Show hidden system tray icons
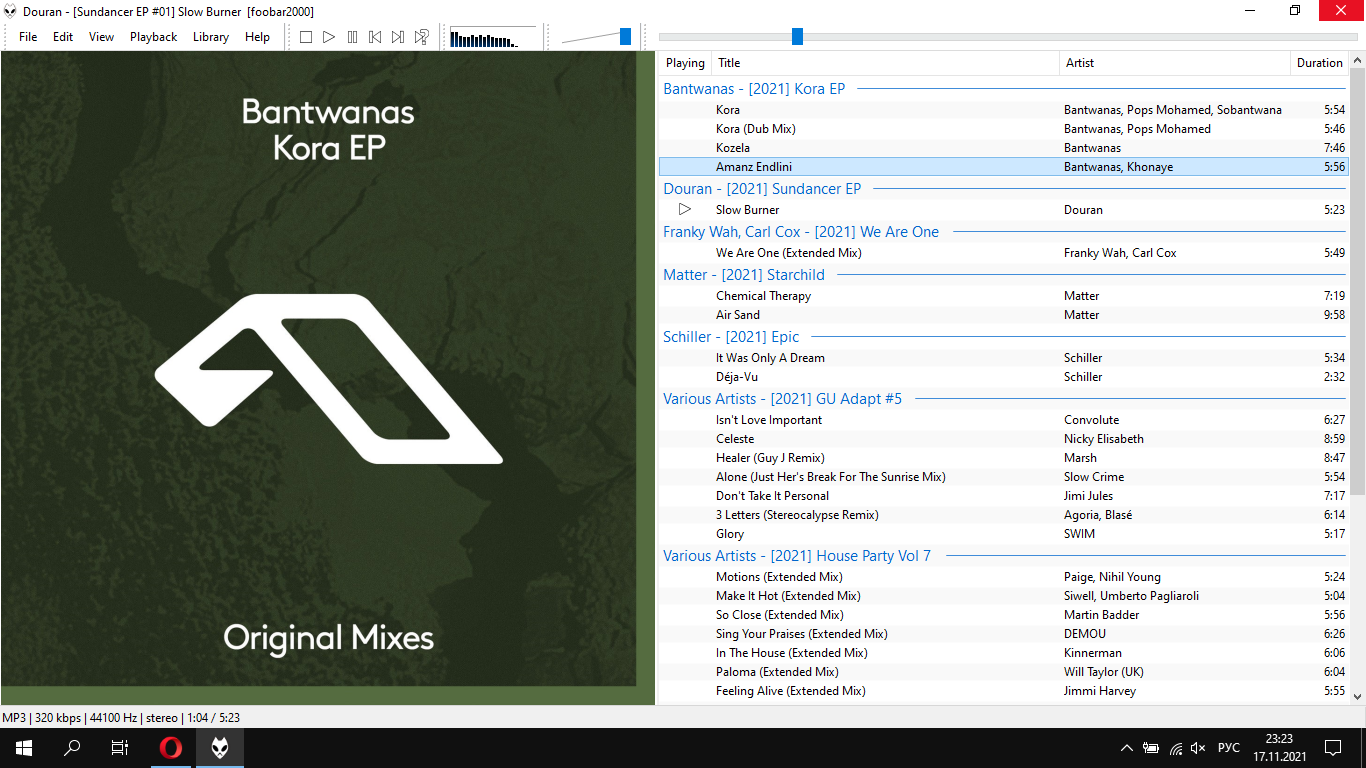 pyautogui.click(x=1127, y=748)
